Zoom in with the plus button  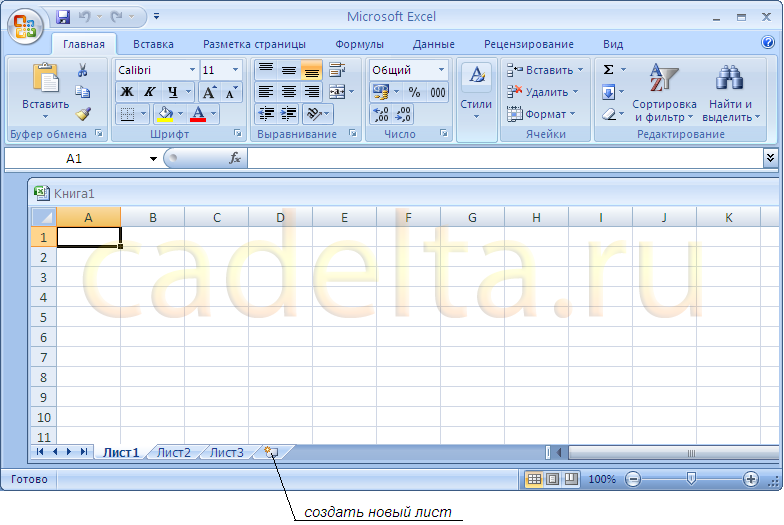pos(750,479)
